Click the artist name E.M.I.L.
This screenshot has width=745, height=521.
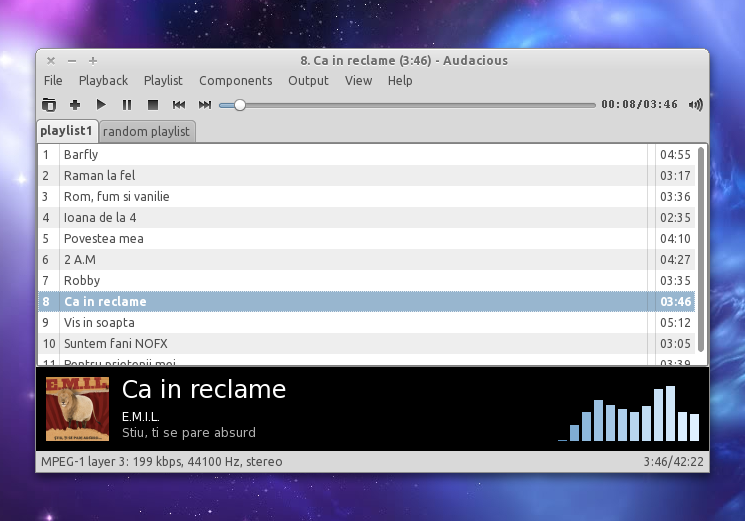pyautogui.click(x=141, y=417)
